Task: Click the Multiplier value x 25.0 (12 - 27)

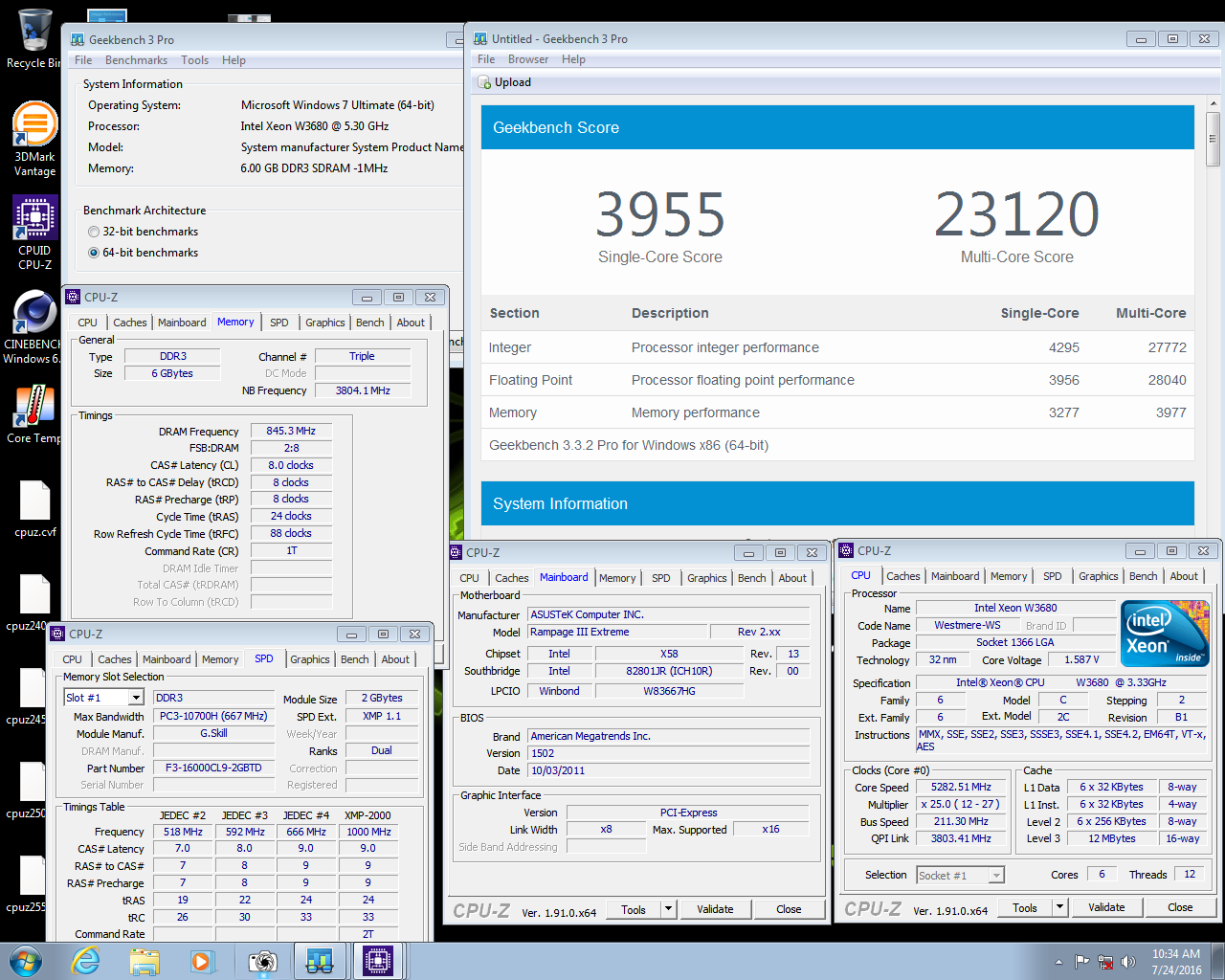Action: [x=962, y=804]
